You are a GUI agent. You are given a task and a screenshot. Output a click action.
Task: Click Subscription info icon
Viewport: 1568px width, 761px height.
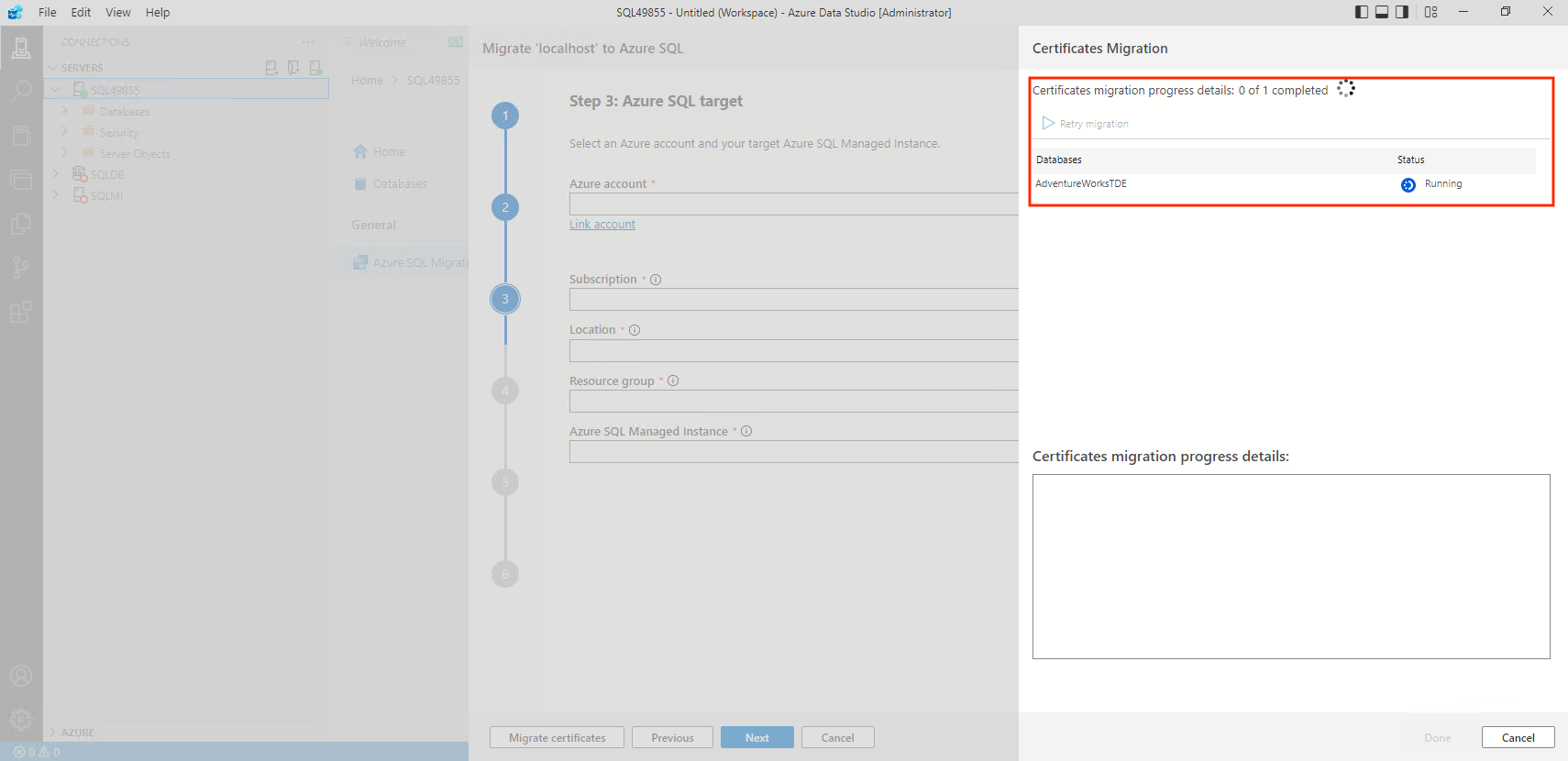tap(656, 280)
